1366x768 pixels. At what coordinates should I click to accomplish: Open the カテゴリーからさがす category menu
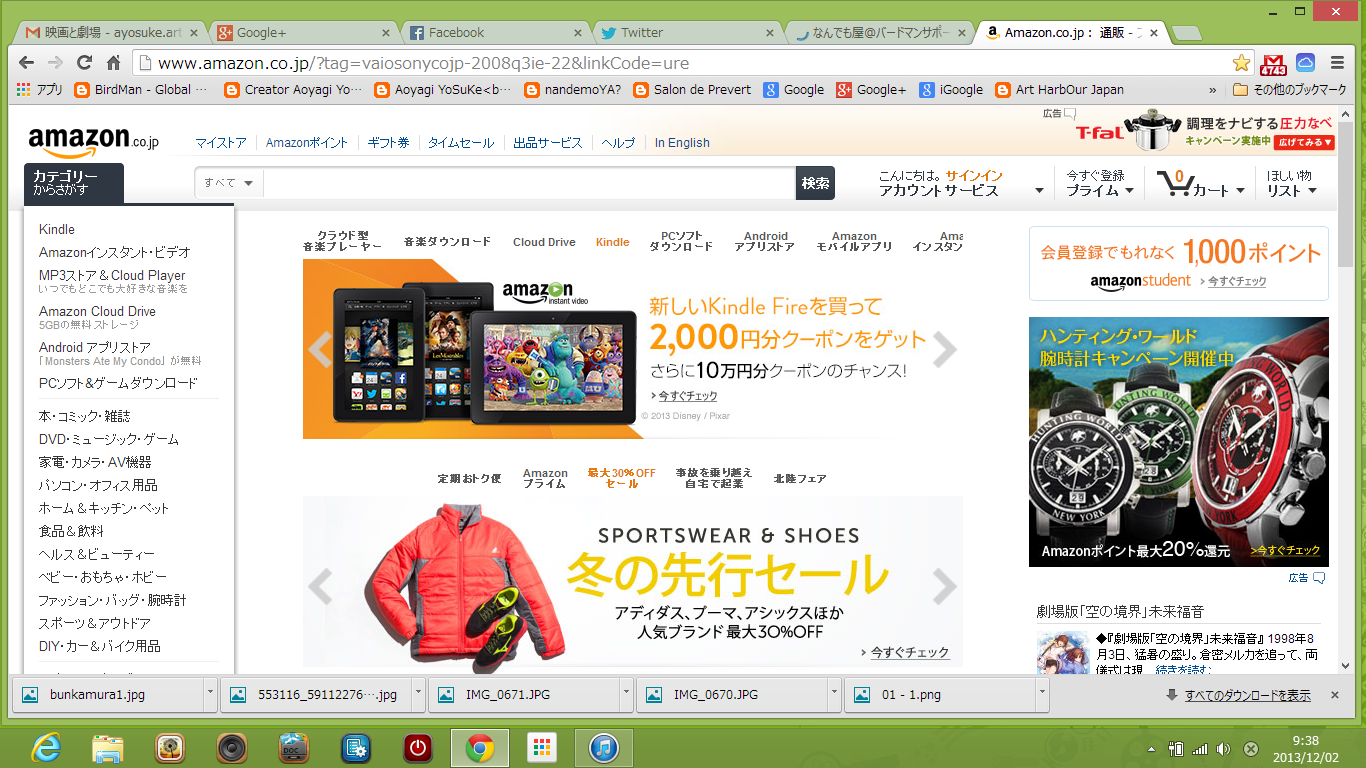pos(74,183)
